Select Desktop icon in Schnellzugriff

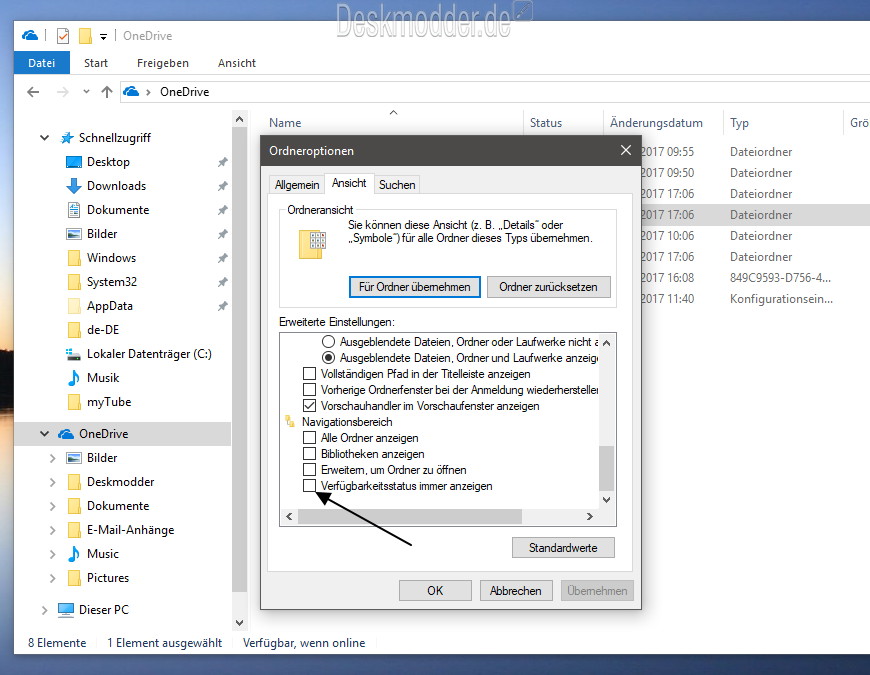click(74, 162)
